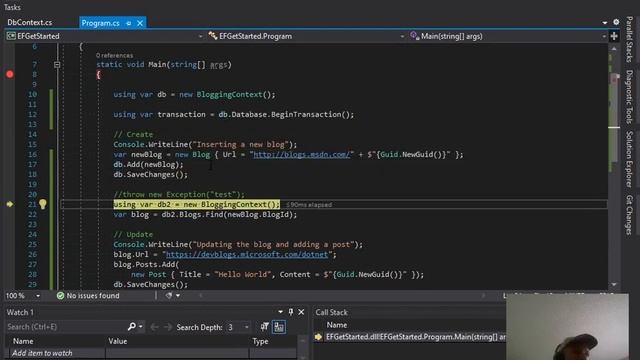The width and height of the screenshot is (640, 360).
Task: Pin the Program.cs tab
Action: [x=129, y=23]
